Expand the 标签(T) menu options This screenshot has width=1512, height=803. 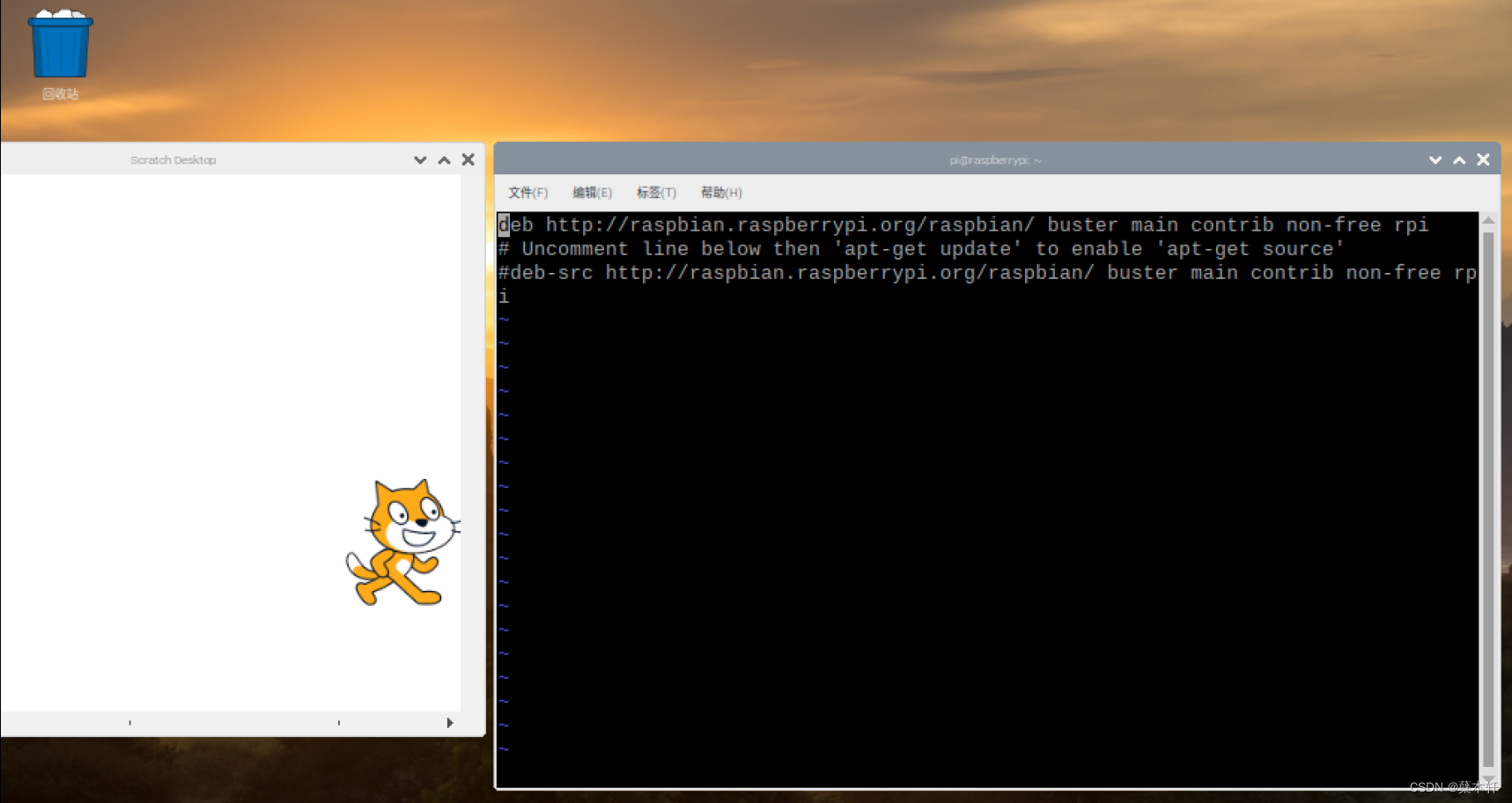[x=655, y=192]
